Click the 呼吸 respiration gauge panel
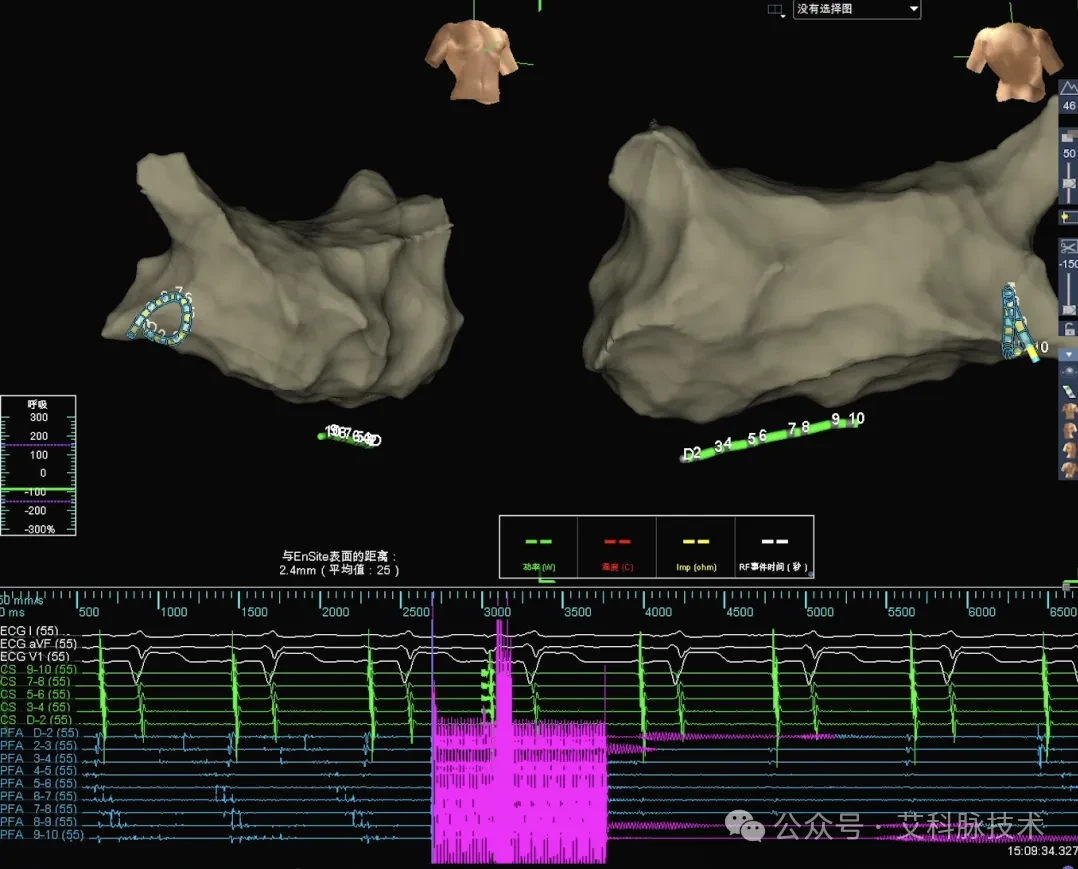This screenshot has width=1078, height=869. 38,465
